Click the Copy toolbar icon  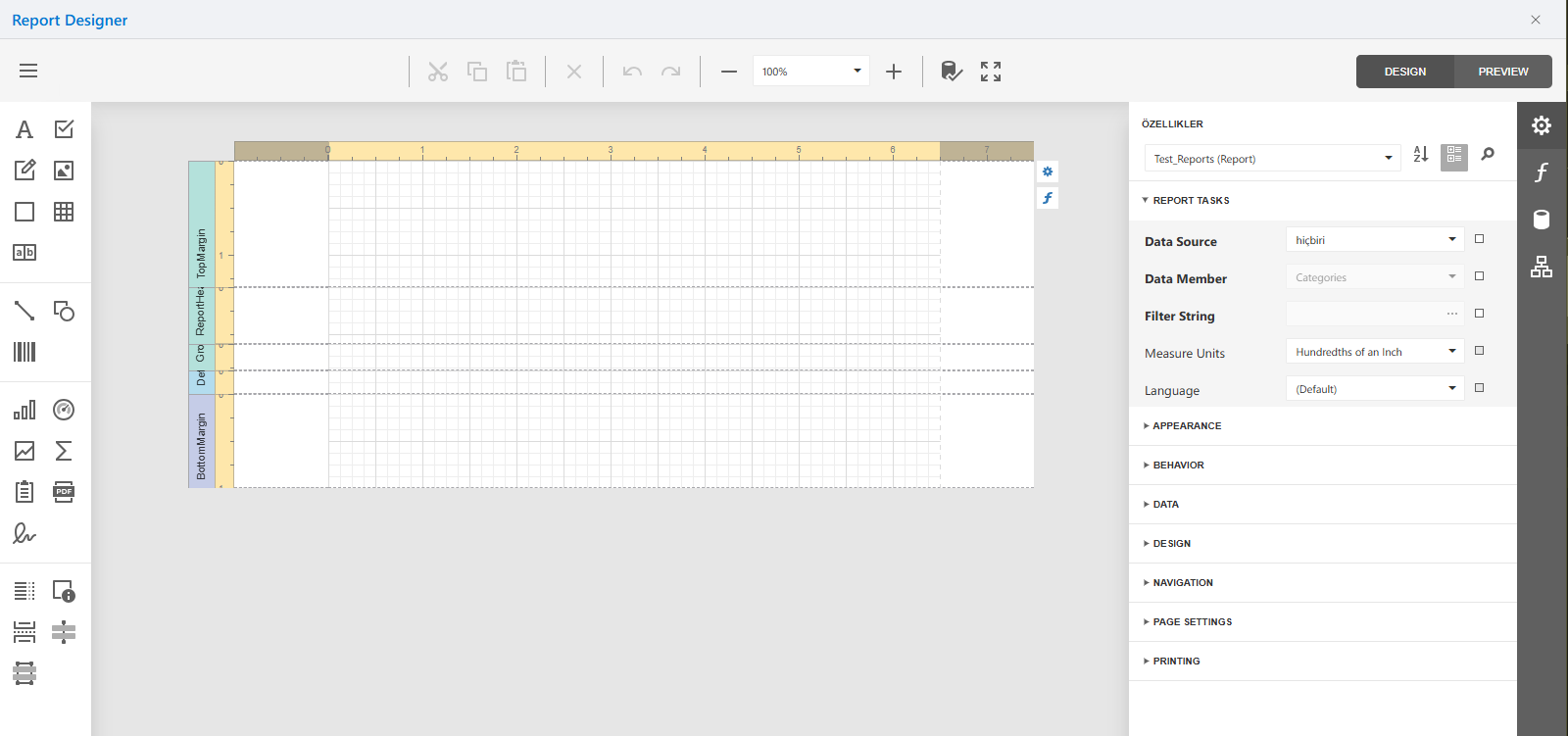pyautogui.click(x=477, y=72)
